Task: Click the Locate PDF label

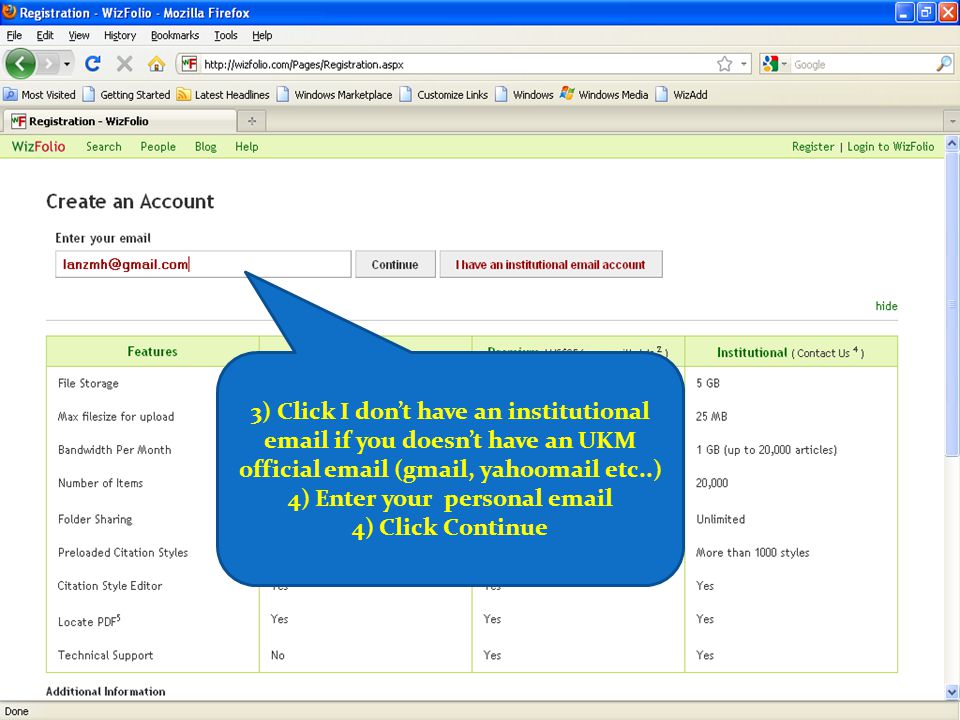Action: [x=89, y=621]
